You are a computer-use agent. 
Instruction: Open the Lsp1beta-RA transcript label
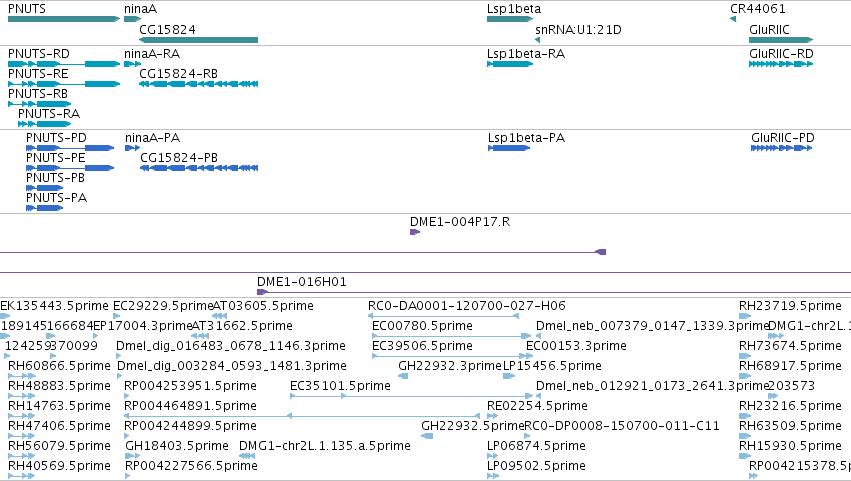pos(526,54)
